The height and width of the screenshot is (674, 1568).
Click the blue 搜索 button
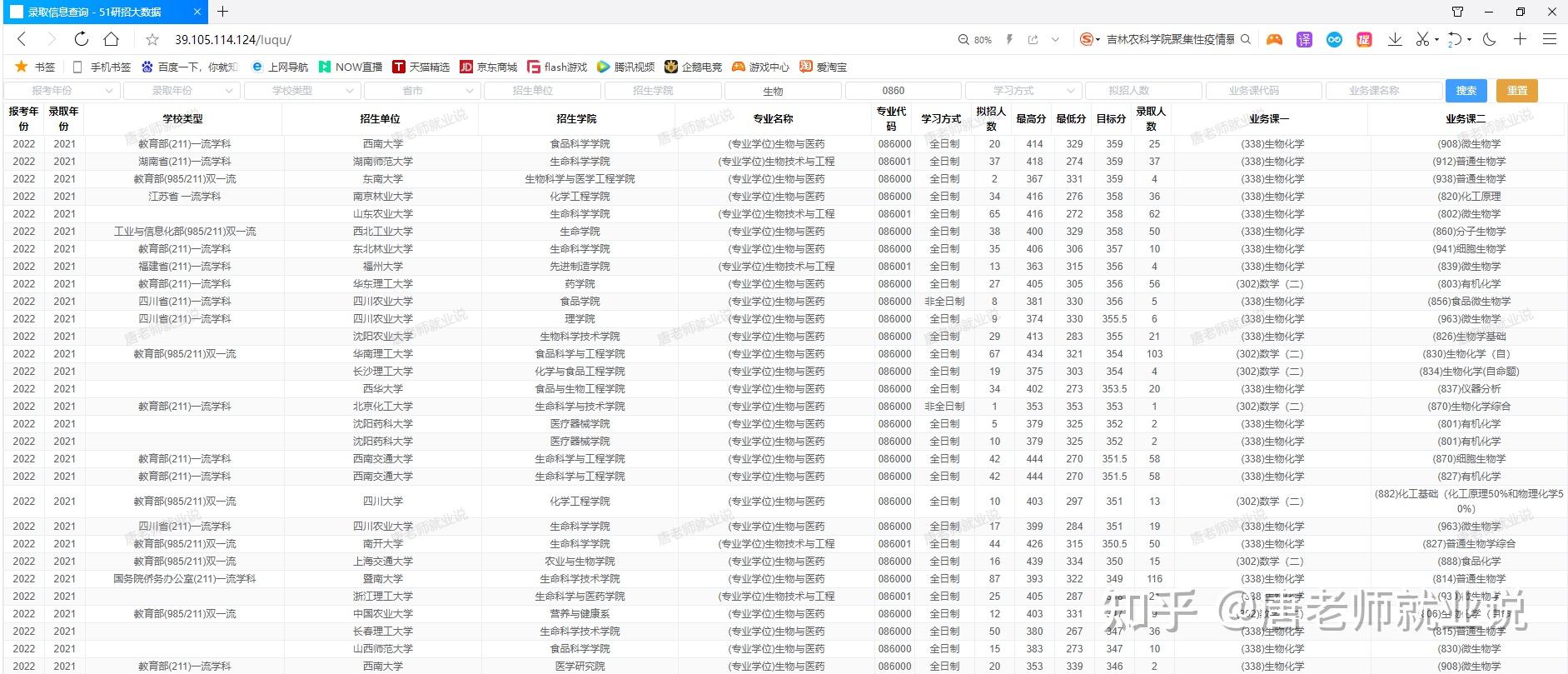tap(1466, 91)
